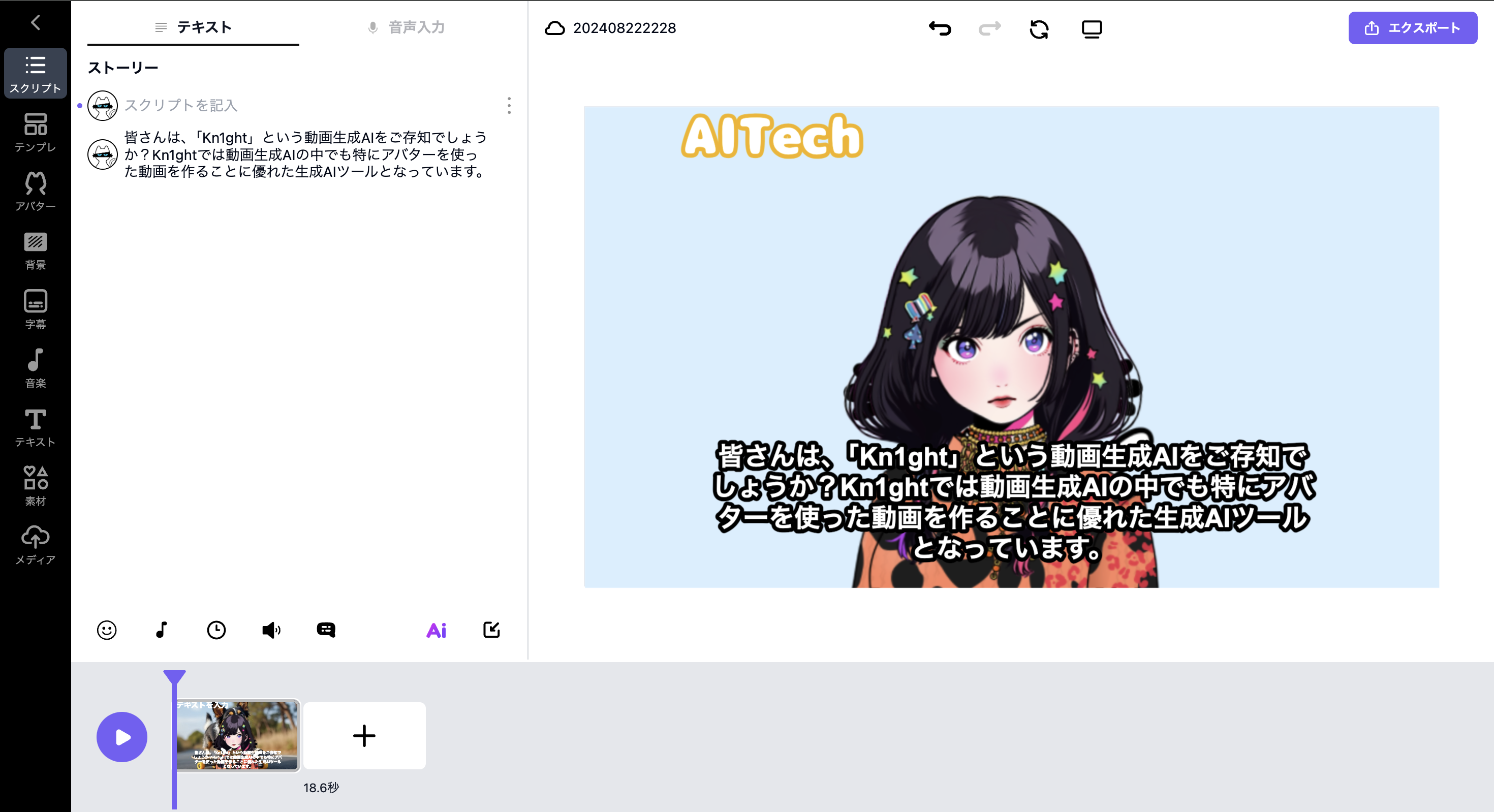Open the メディア upload panel
1494x812 pixels.
pos(36,546)
